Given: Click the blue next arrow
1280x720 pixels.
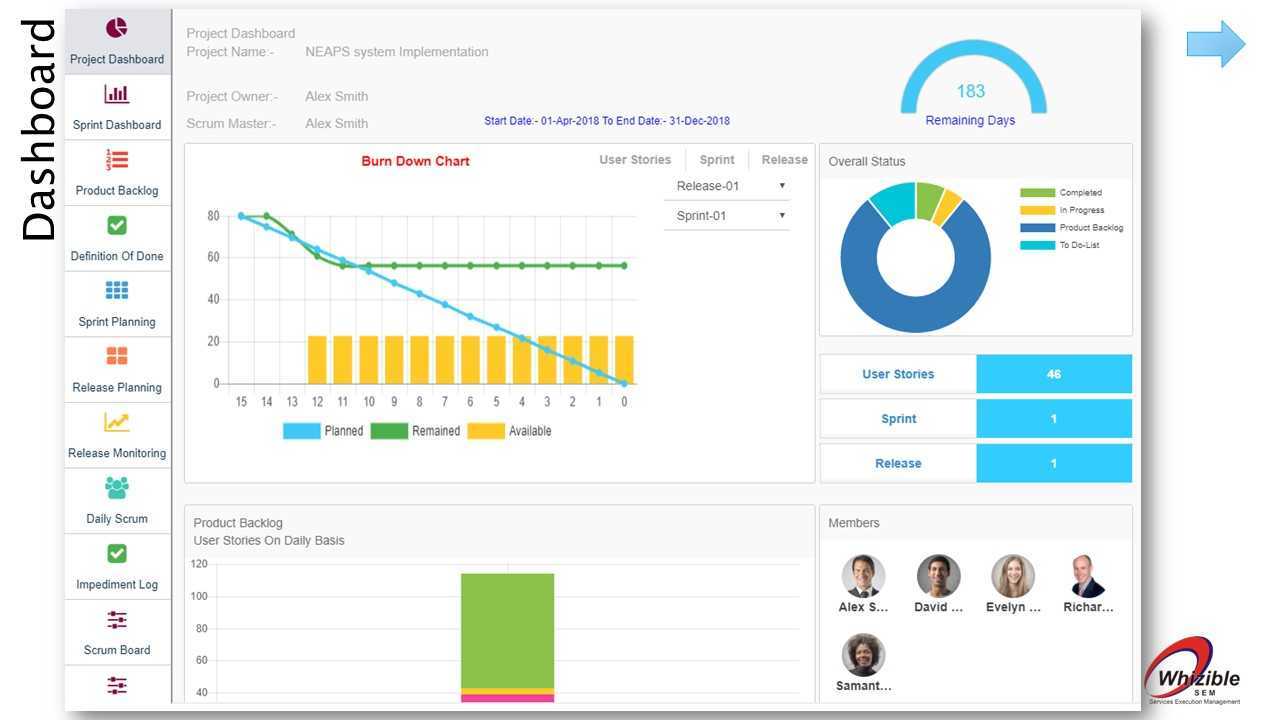Looking at the screenshot, I should 1216,45.
